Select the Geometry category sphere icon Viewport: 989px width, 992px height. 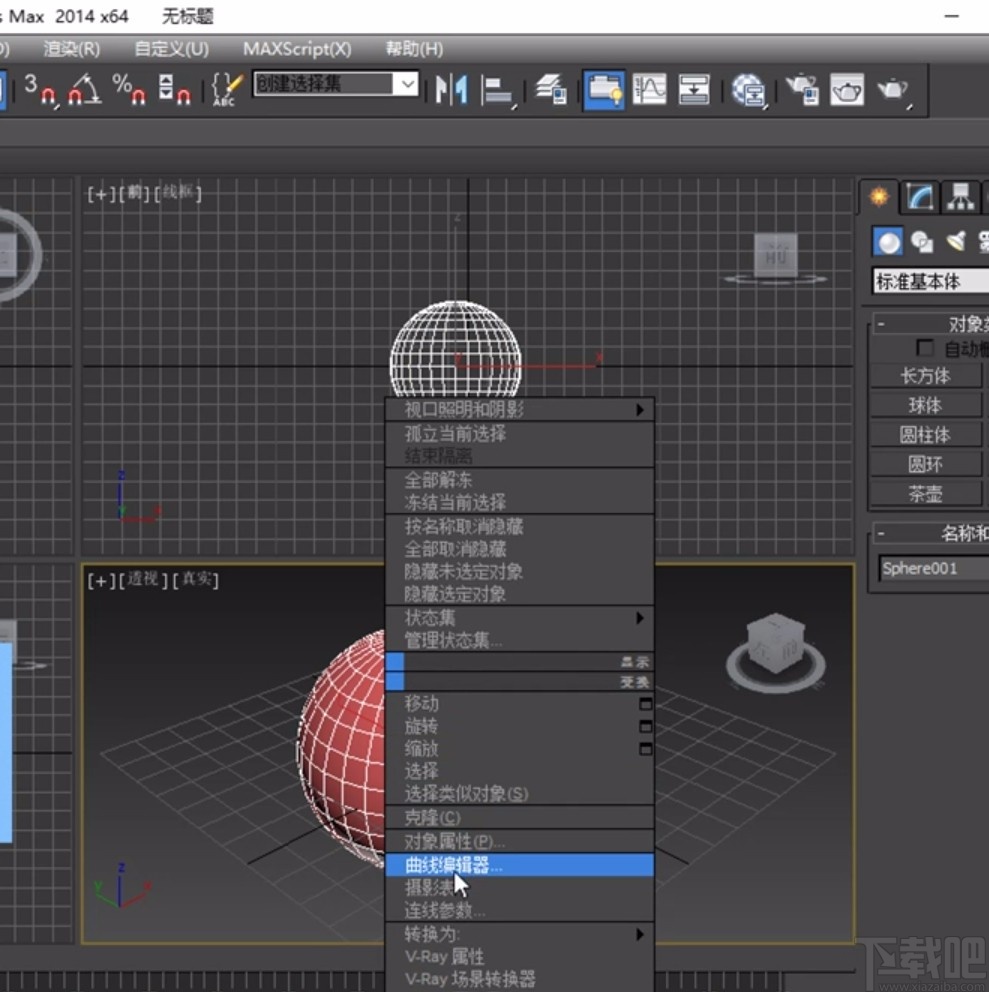tap(888, 242)
